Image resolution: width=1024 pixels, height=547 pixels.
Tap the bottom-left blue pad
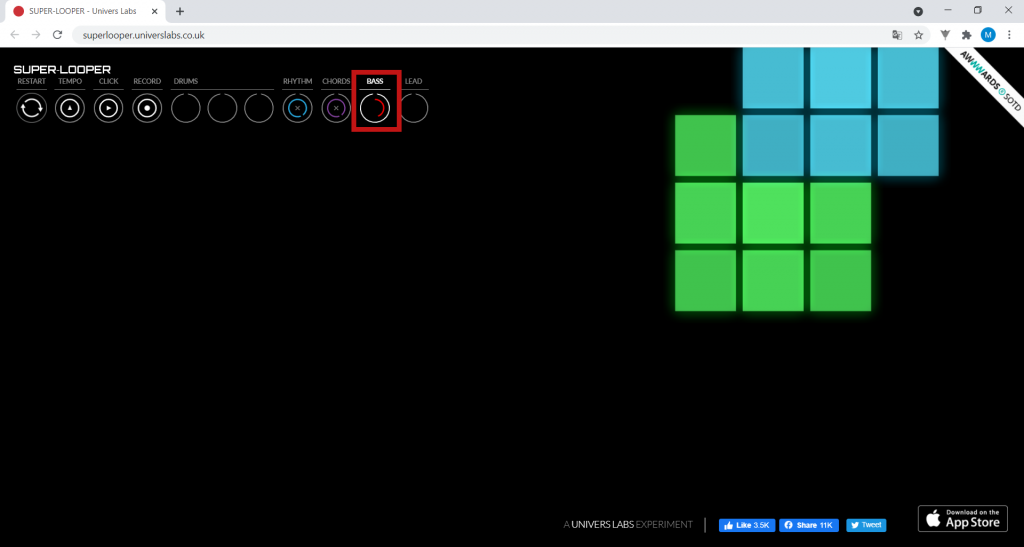(x=773, y=146)
